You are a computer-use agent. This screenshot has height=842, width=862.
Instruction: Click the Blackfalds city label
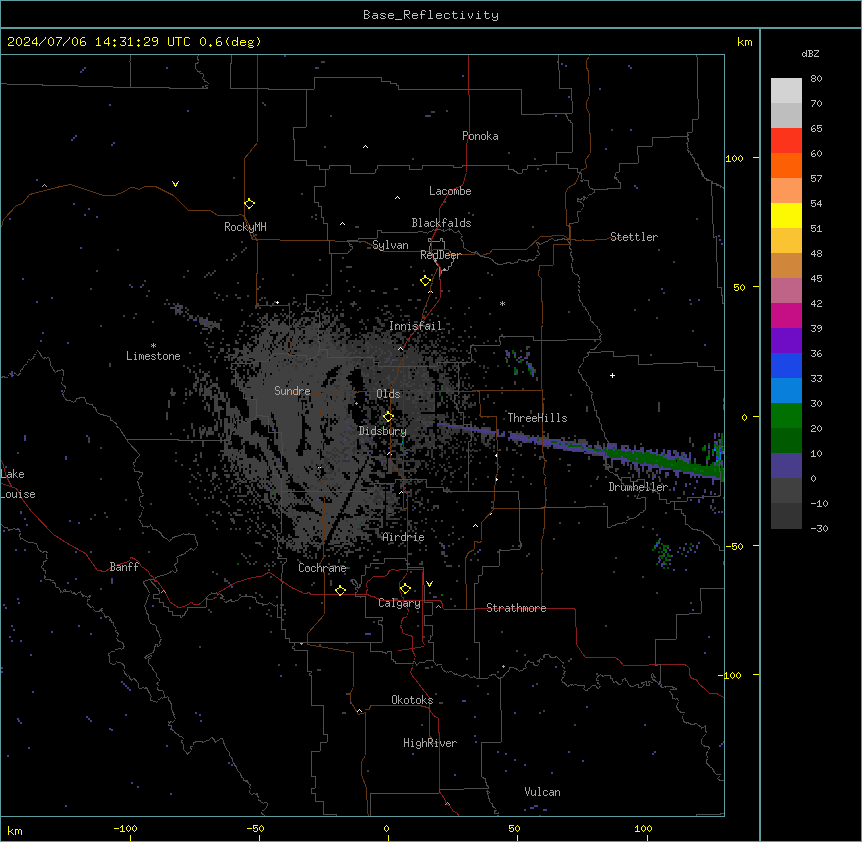tap(441, 223)
